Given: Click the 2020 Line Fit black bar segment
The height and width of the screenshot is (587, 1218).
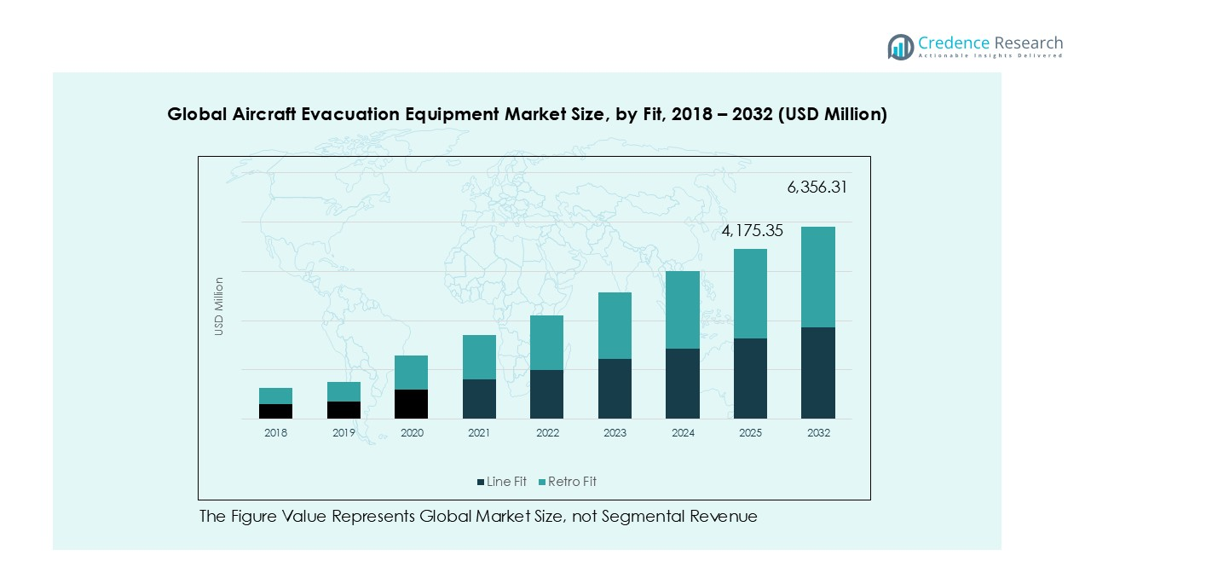Looking at the screenshot, I should coord(411,403).
